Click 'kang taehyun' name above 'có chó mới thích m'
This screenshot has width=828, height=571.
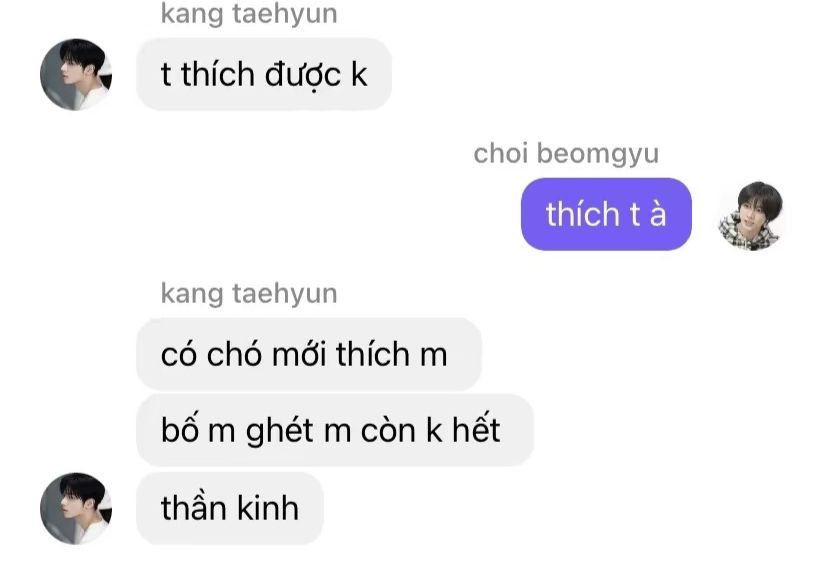point(249,293)
